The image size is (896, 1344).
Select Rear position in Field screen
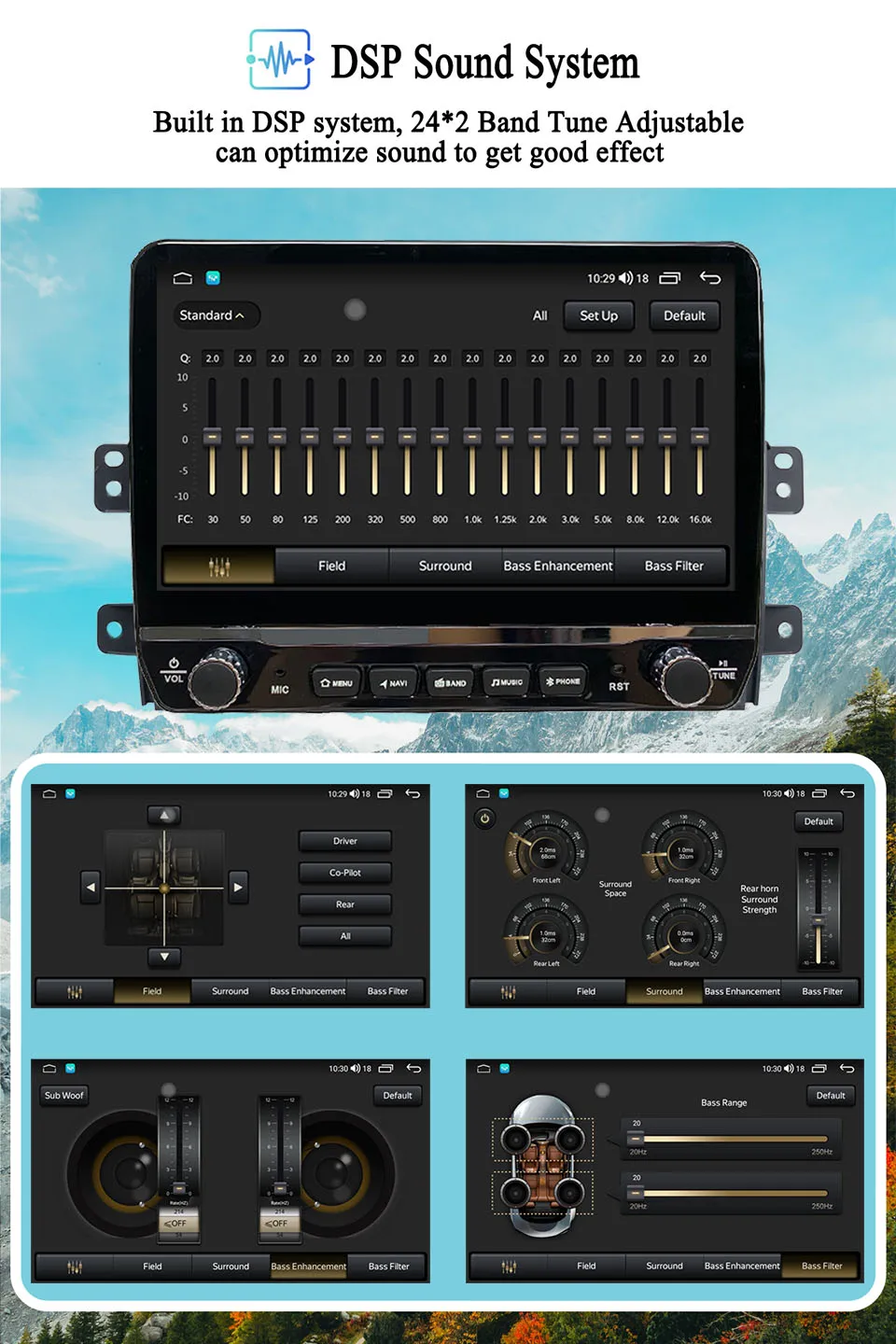[345, 904]
